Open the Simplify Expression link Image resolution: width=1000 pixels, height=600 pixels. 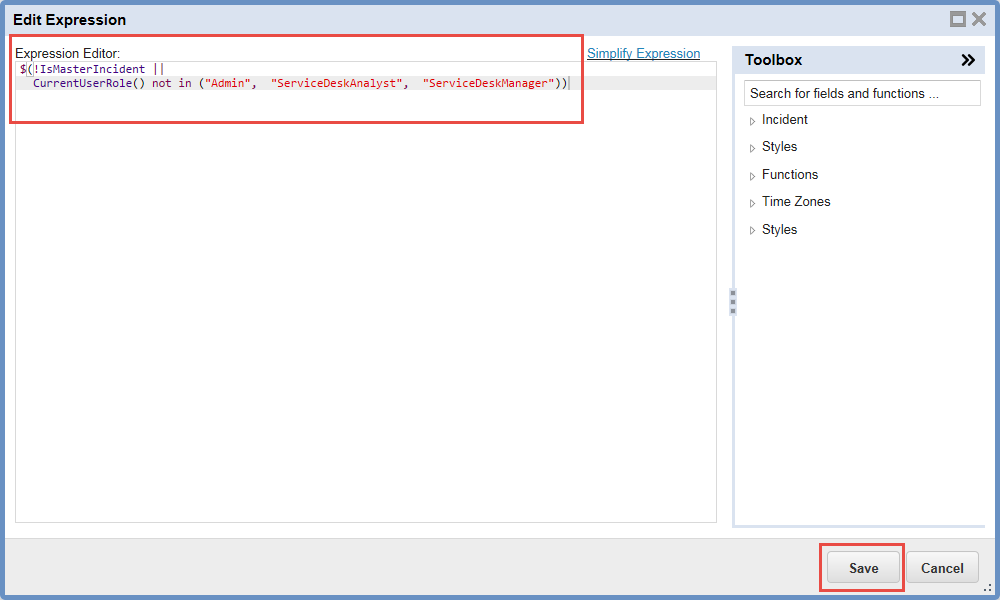click(x=643, y=54)
